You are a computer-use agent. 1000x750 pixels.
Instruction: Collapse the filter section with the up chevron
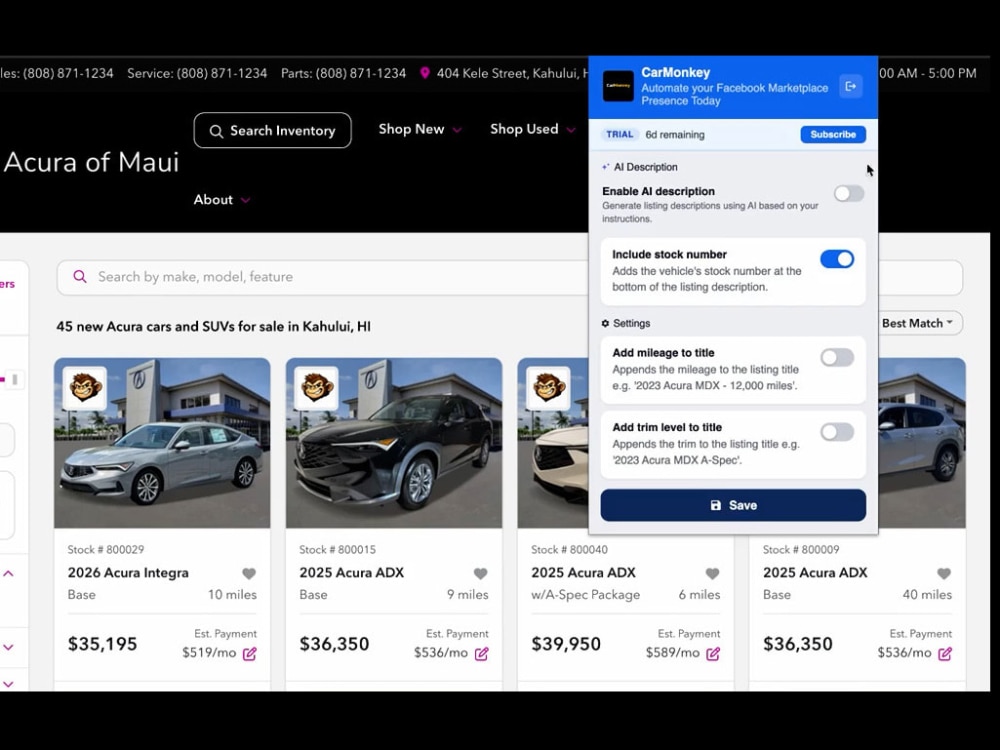pos(8,573)
